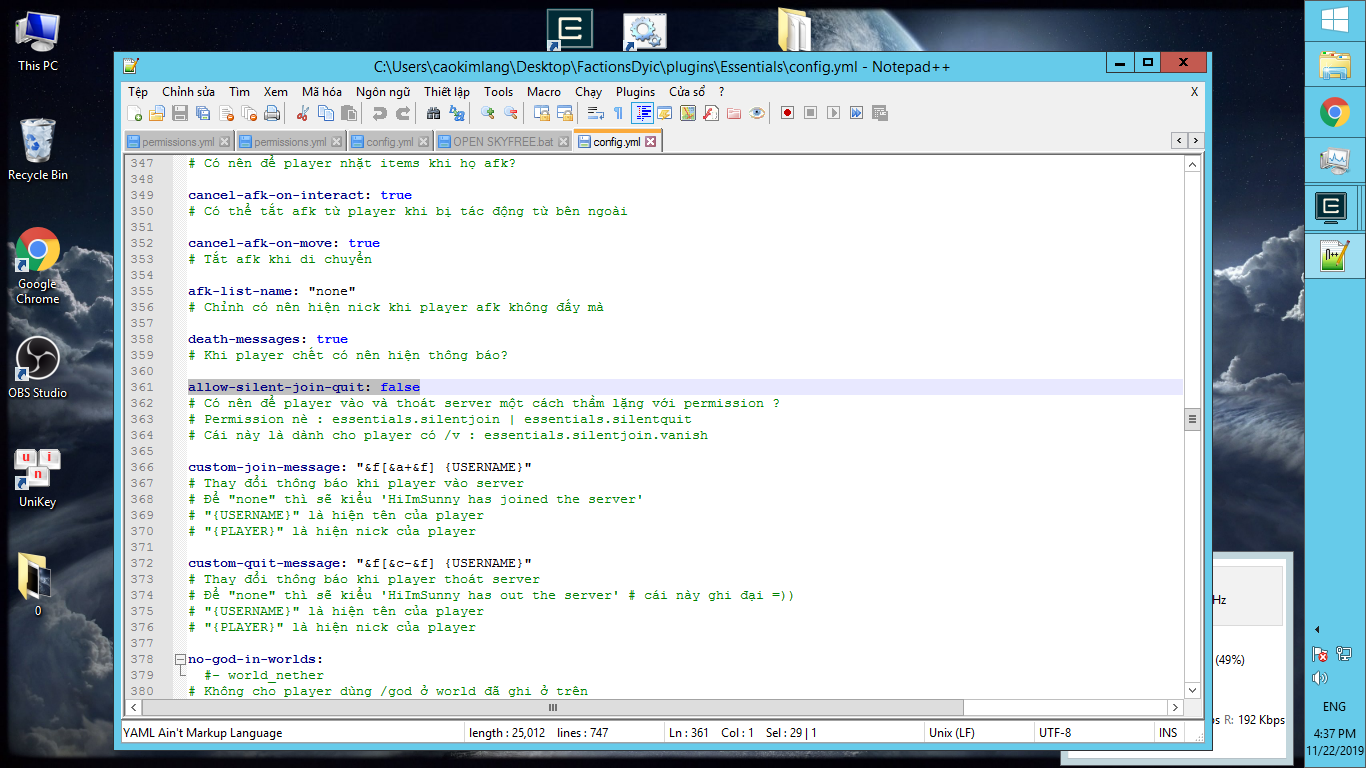The height and width of the screenshot is (768, 1366).
Task: Open the Plugins menu
Action: coord(635,91)
